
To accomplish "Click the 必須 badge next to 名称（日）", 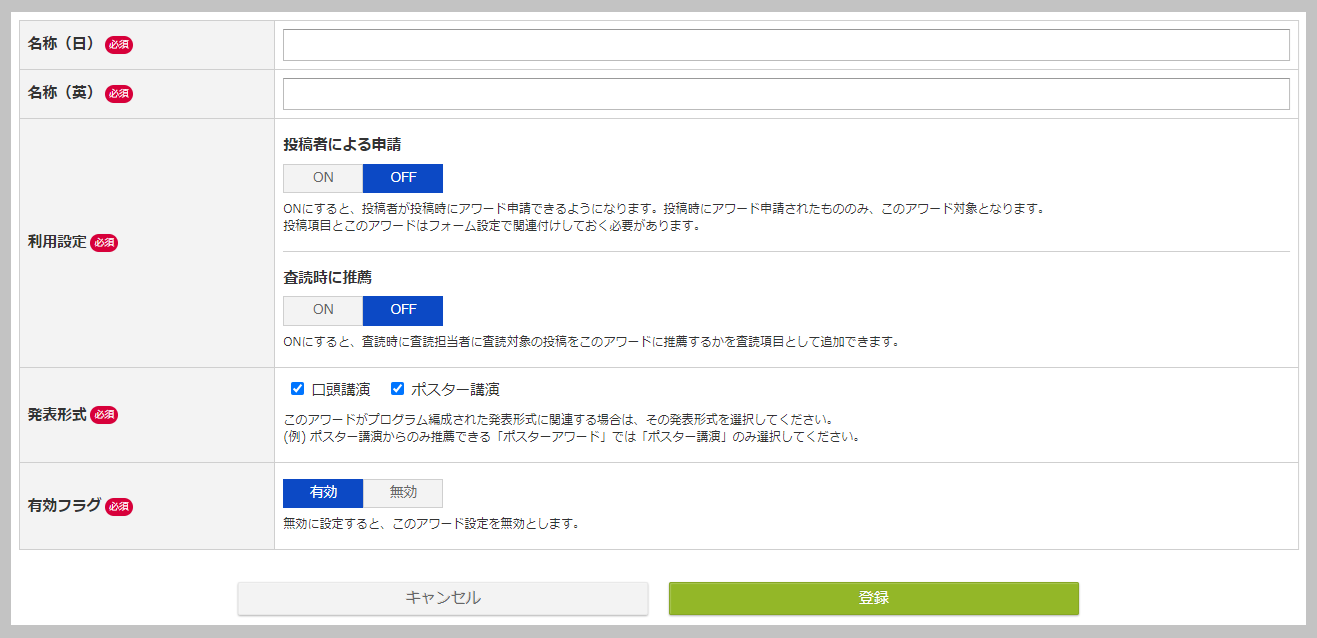I will click(118, 44).
